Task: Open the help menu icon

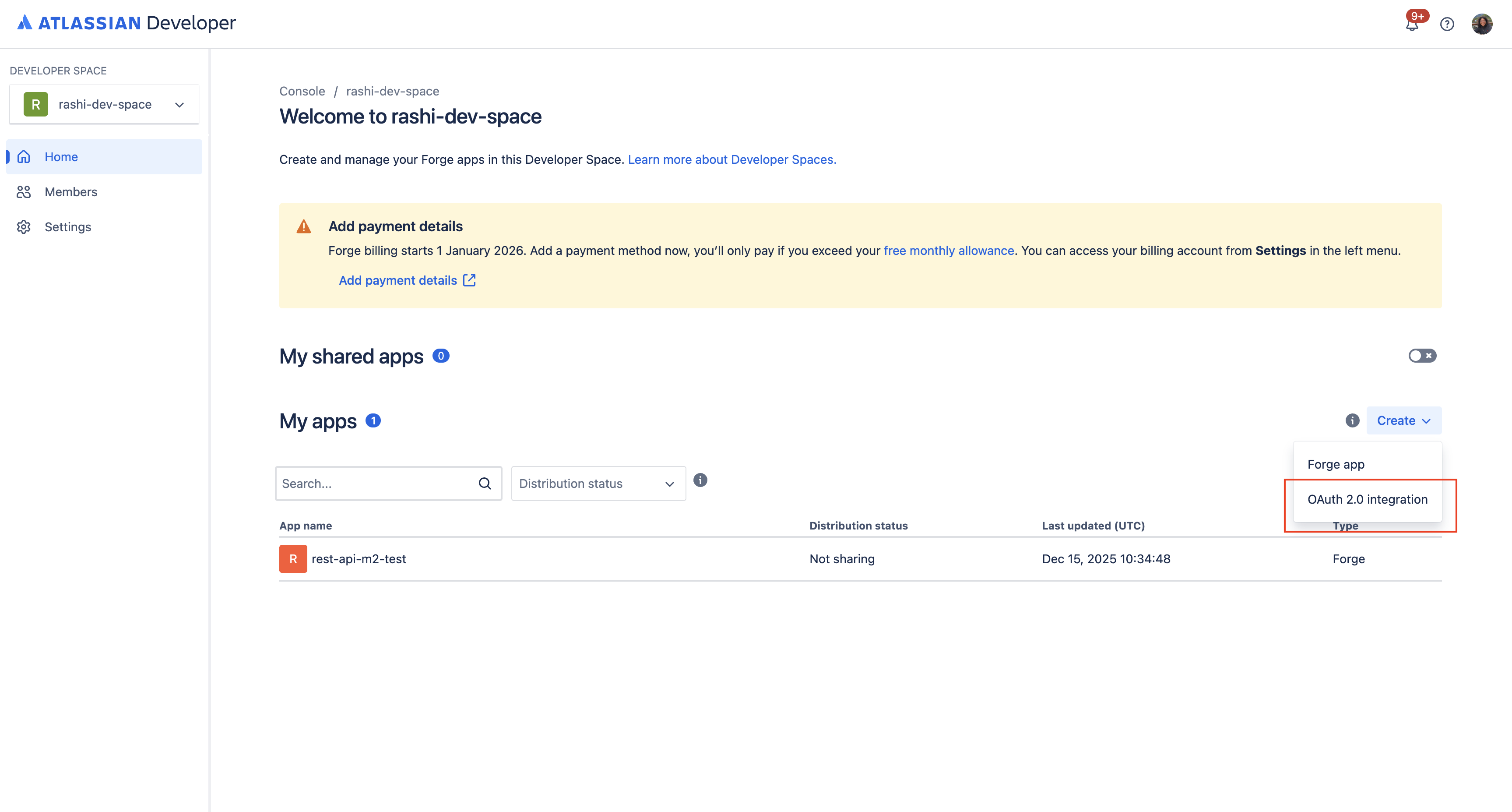Action: [x=1447, y=24]
